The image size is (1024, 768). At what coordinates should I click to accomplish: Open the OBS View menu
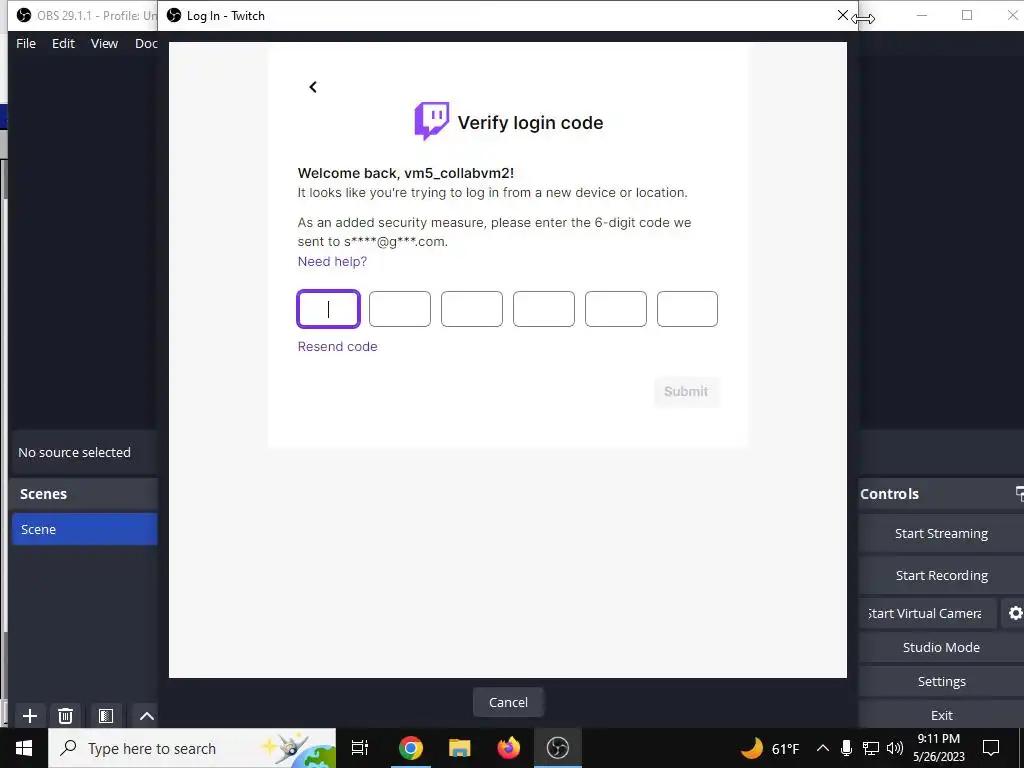click(104, 43)
